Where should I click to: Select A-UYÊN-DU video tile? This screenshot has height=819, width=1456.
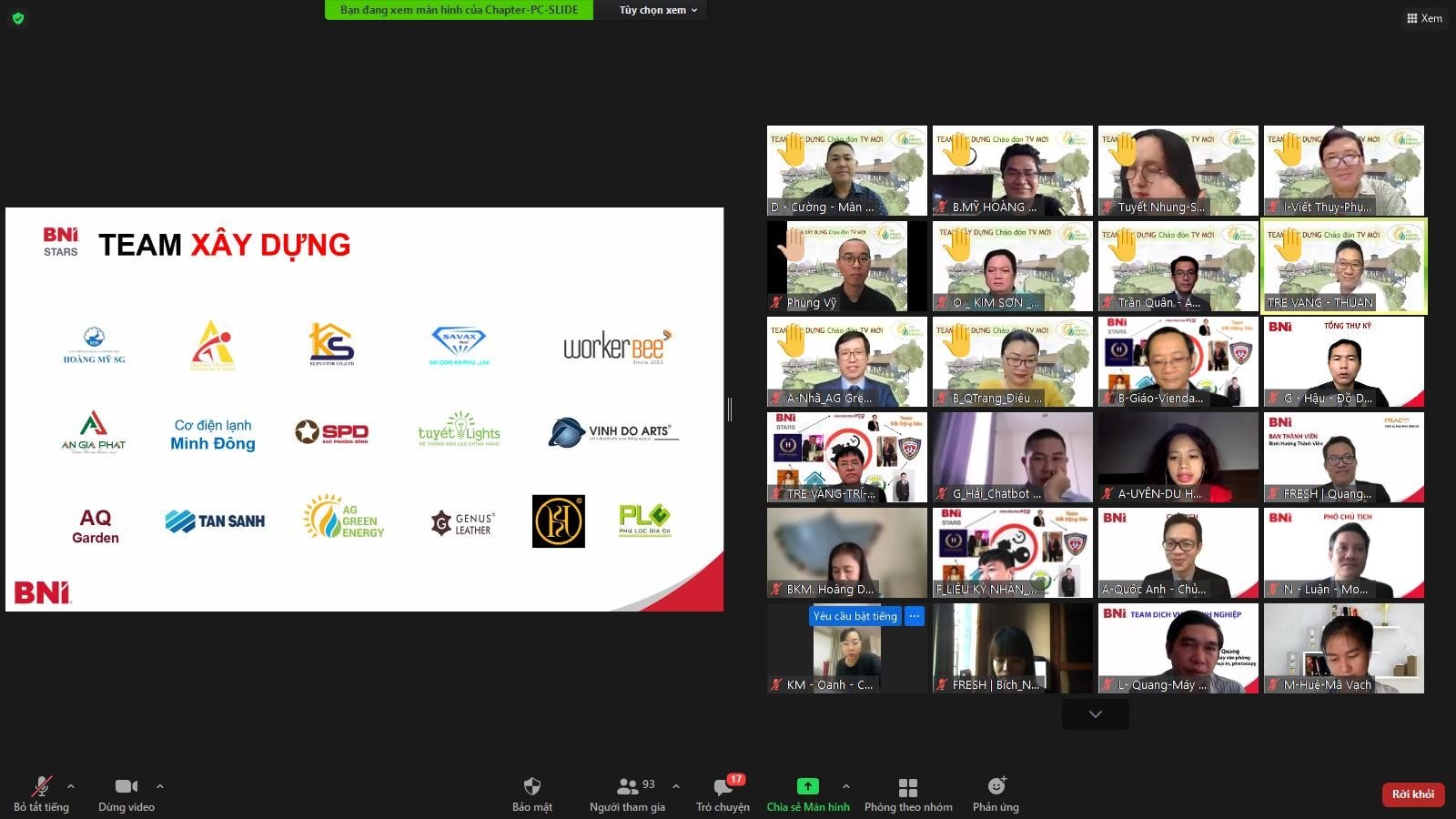tap(1178, 457)
